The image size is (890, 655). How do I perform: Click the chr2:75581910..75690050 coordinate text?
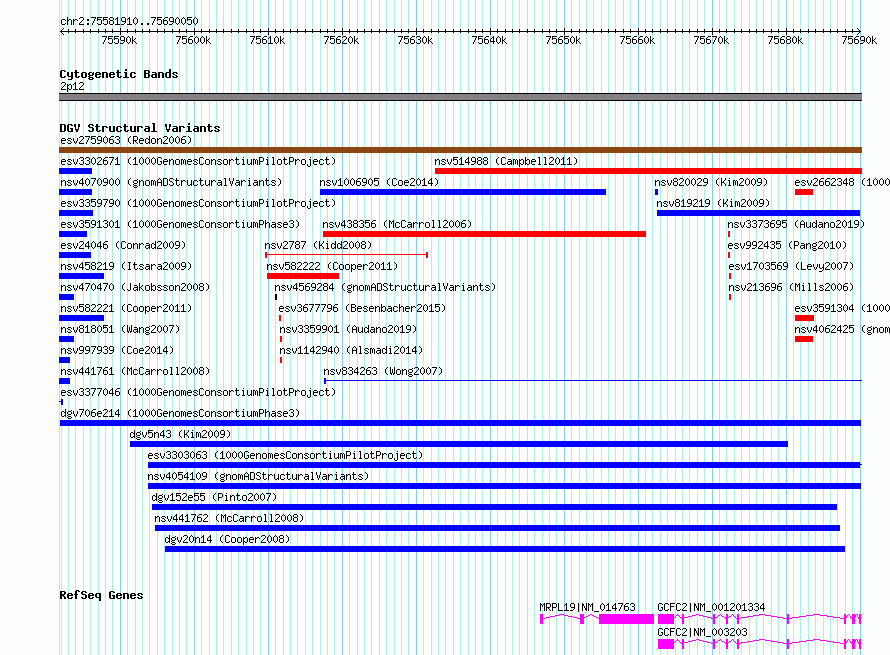(129, 22)
